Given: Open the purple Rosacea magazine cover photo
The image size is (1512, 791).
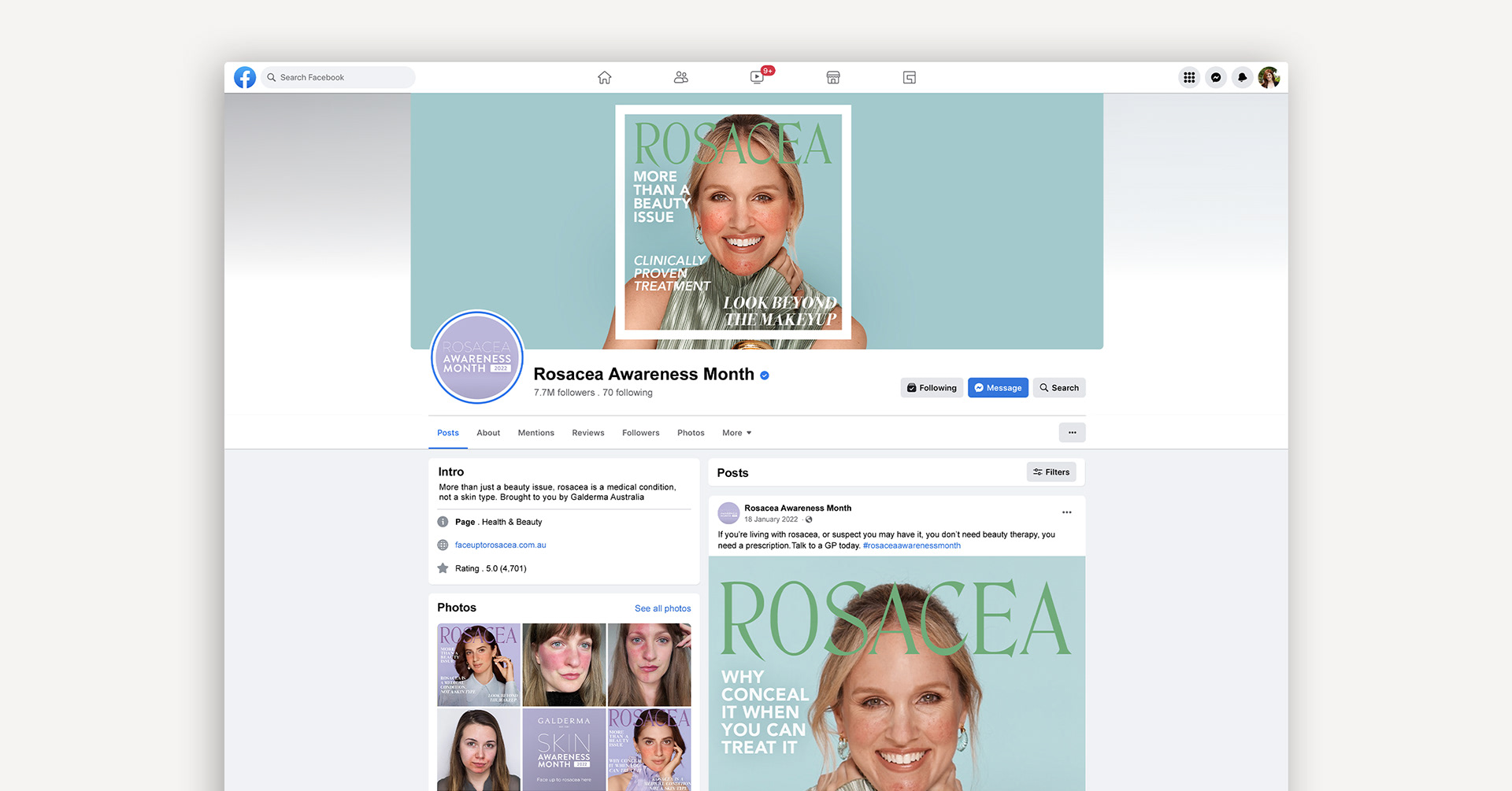Looking at the screenshot, I should click(x=479, y=664).
